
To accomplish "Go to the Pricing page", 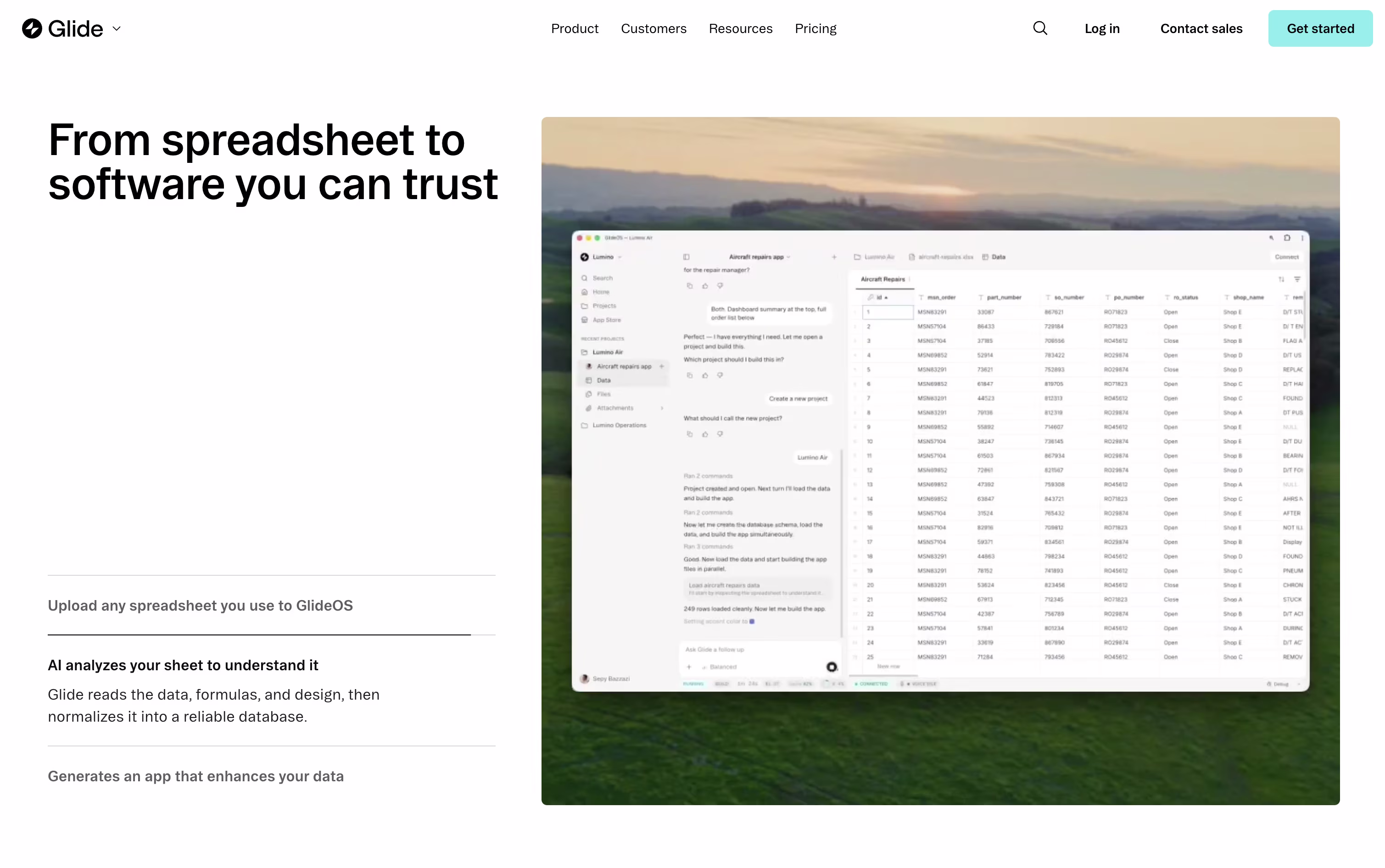I will 815,29.
